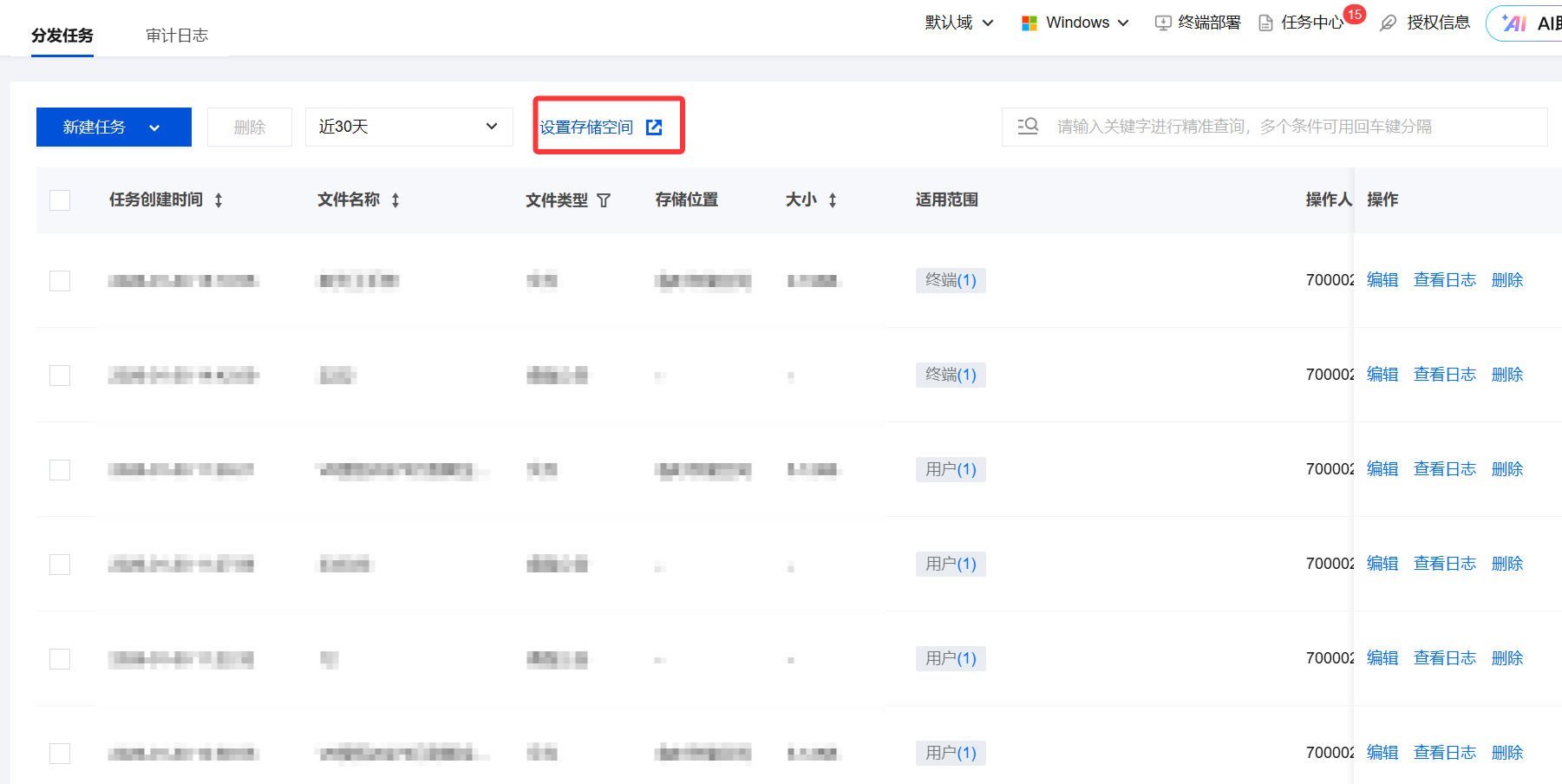Viewport: 1562px width, 784px height.
Task: Open the 默认域 domain dropdown
Action: pyautogui.click(x=959, y=23)
